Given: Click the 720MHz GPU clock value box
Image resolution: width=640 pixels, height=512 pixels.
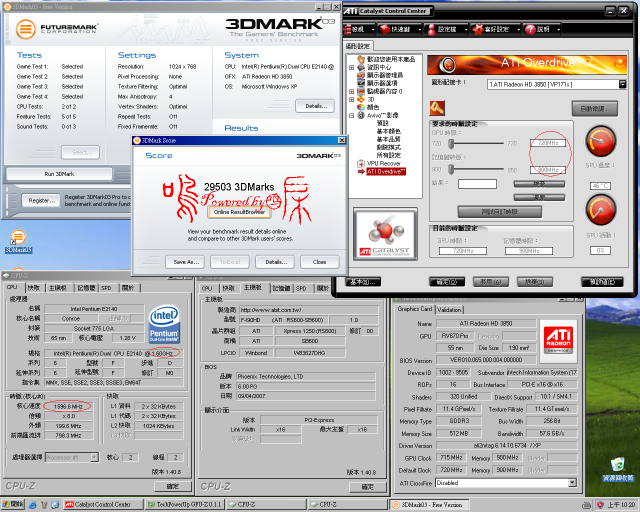Looking at the screenshot, I should pyautogui.click(x=548, y=143).
